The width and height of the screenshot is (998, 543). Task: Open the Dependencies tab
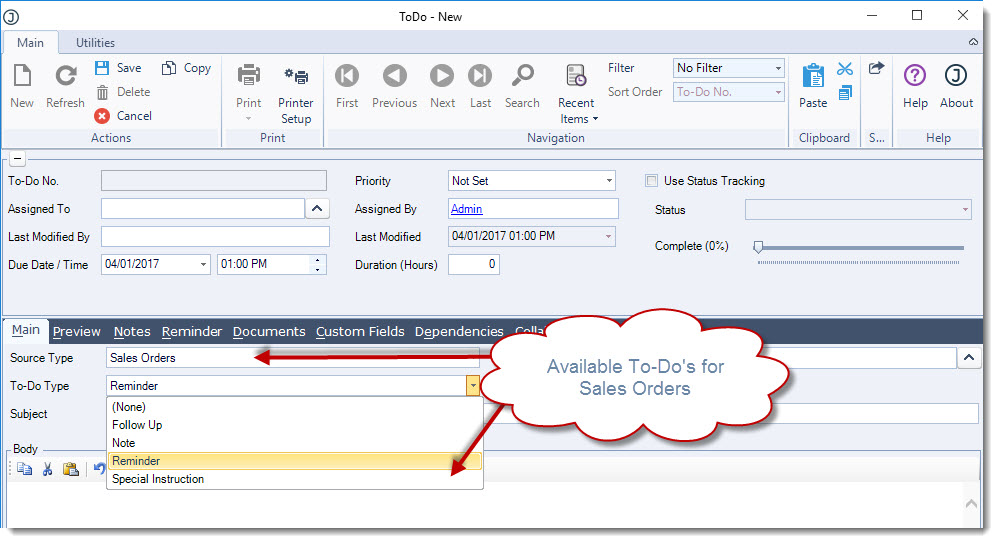pyautogui.click(x=459, y=332)
